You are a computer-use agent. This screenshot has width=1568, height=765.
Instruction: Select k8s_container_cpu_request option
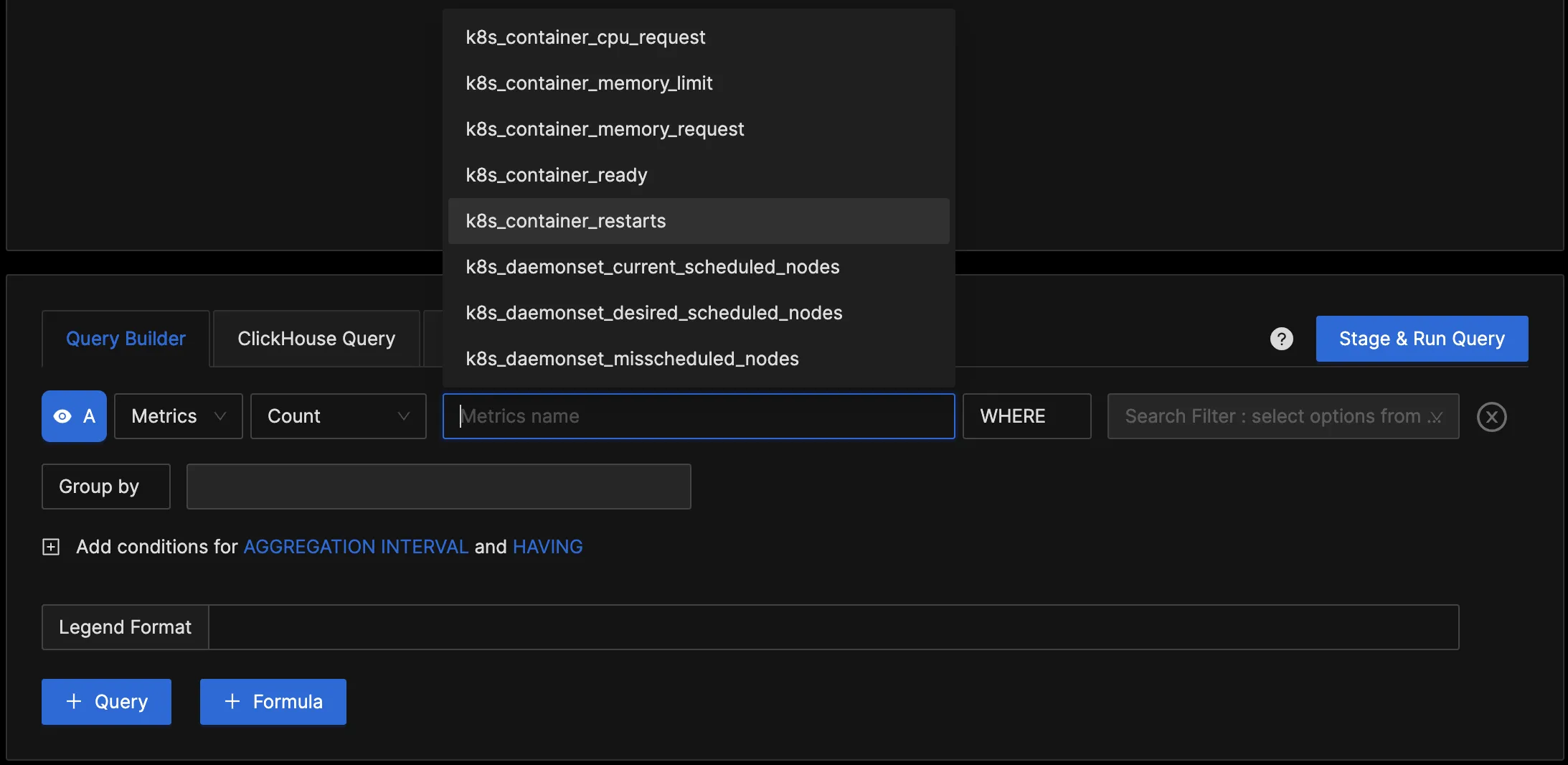pos(699,37)
